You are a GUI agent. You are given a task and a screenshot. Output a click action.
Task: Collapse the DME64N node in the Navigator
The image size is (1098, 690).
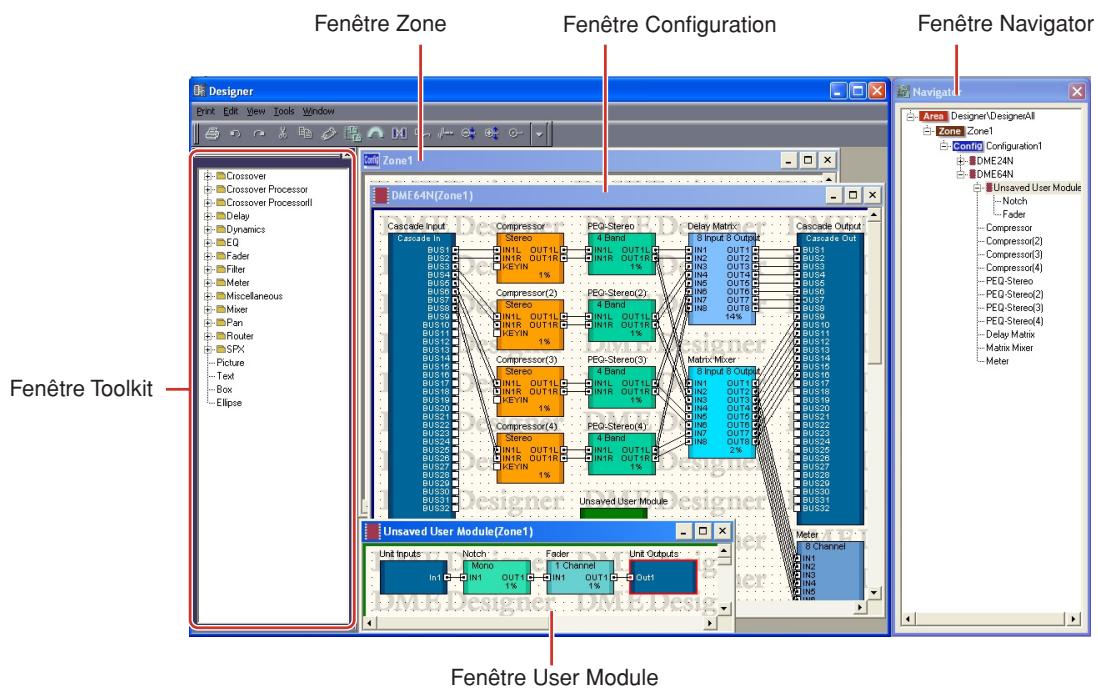tap(961, 174)
